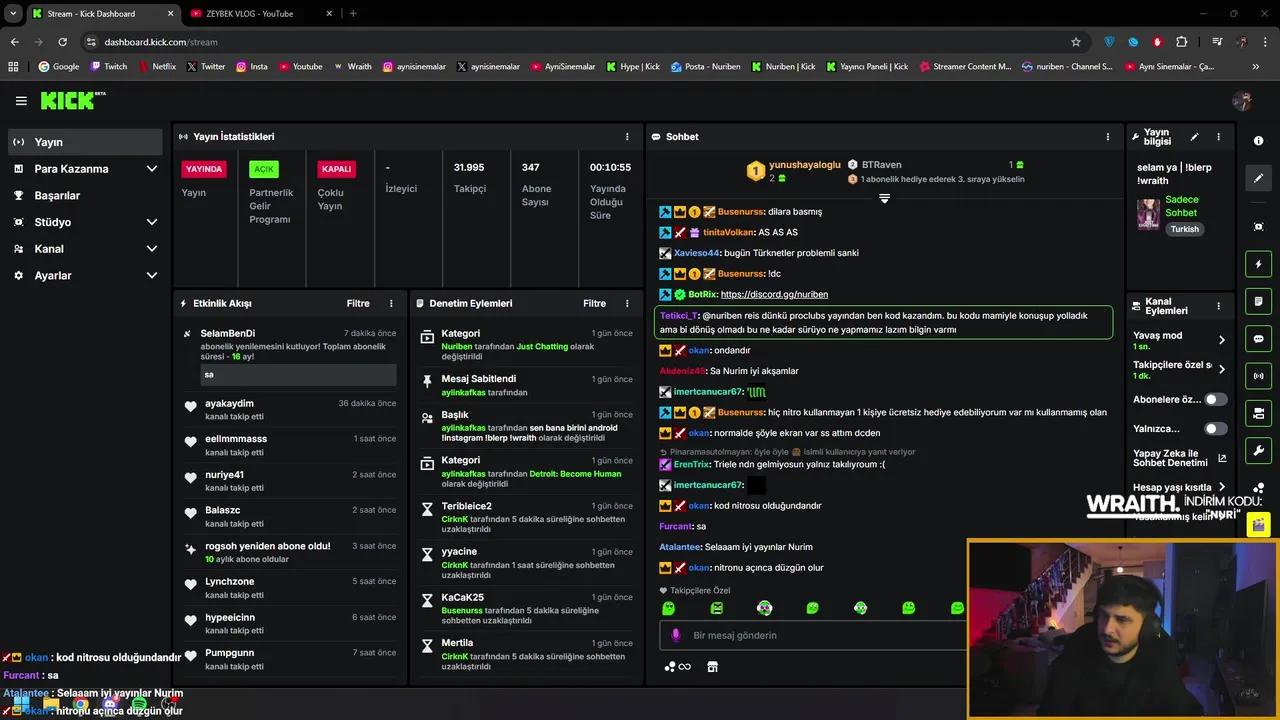The width and height of the screenshot is (1280, 720).
Task: Open Kanal Eylemleri three-dot menu
Action: pos(1218,306)
